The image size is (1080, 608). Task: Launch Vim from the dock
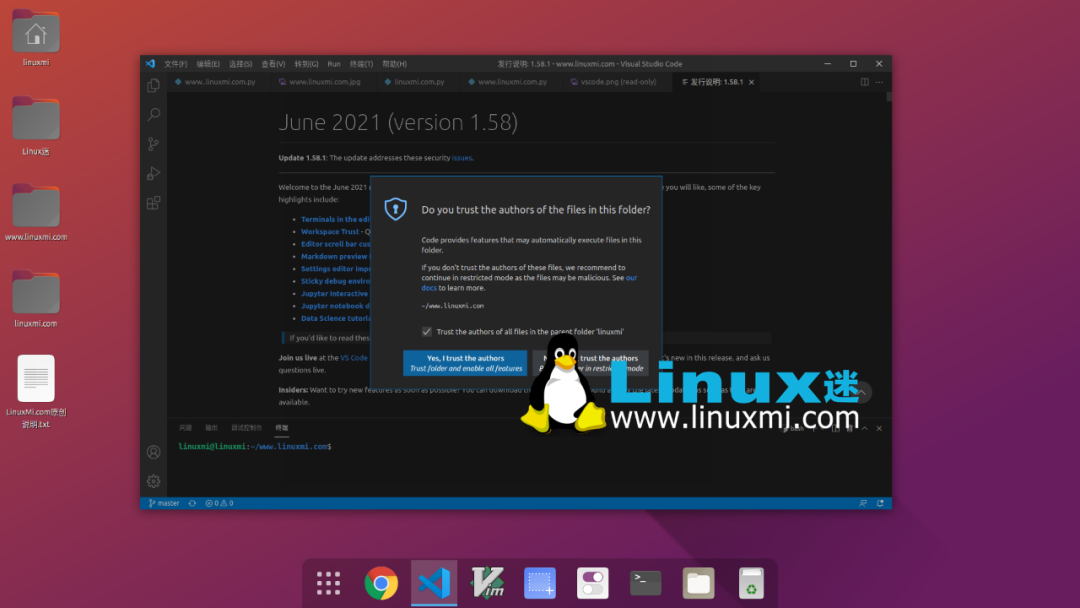487,583
